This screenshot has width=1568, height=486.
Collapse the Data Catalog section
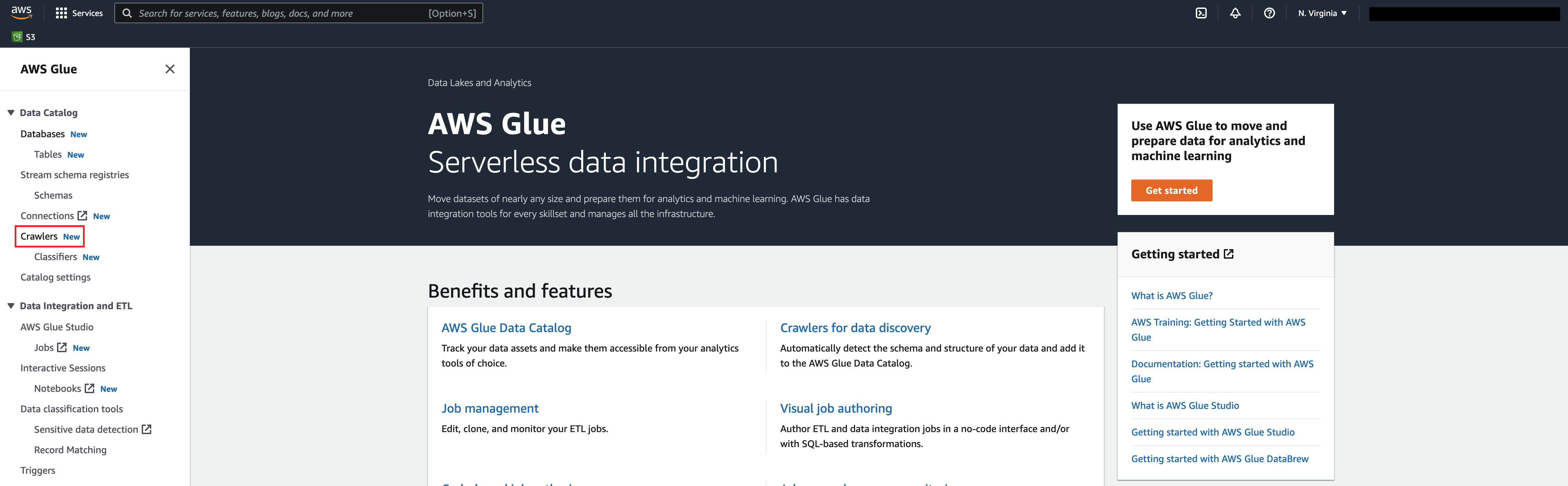[11, 113]
